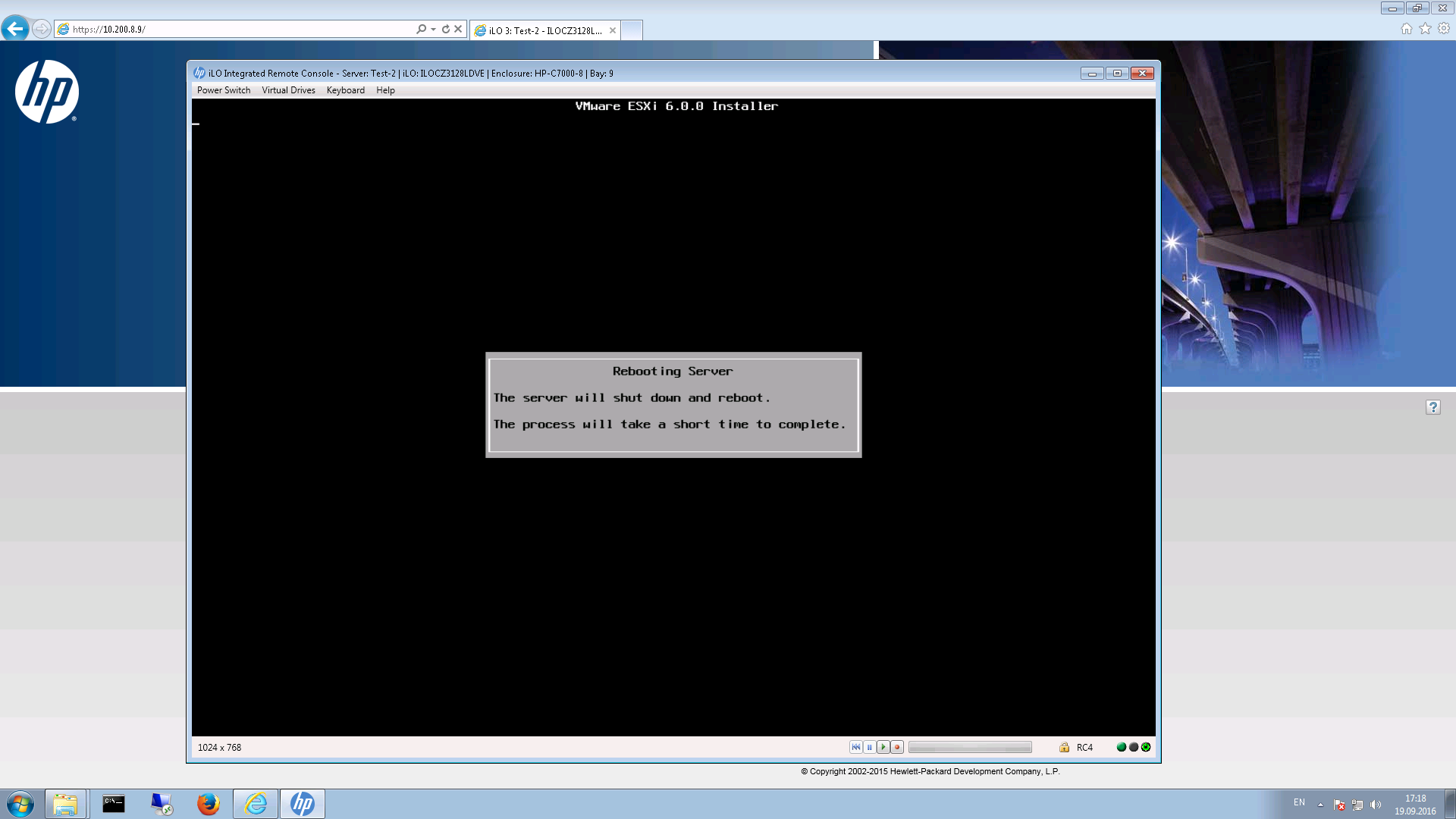Click the 1024 x 768 resolution text

click(x=219, y=748)
